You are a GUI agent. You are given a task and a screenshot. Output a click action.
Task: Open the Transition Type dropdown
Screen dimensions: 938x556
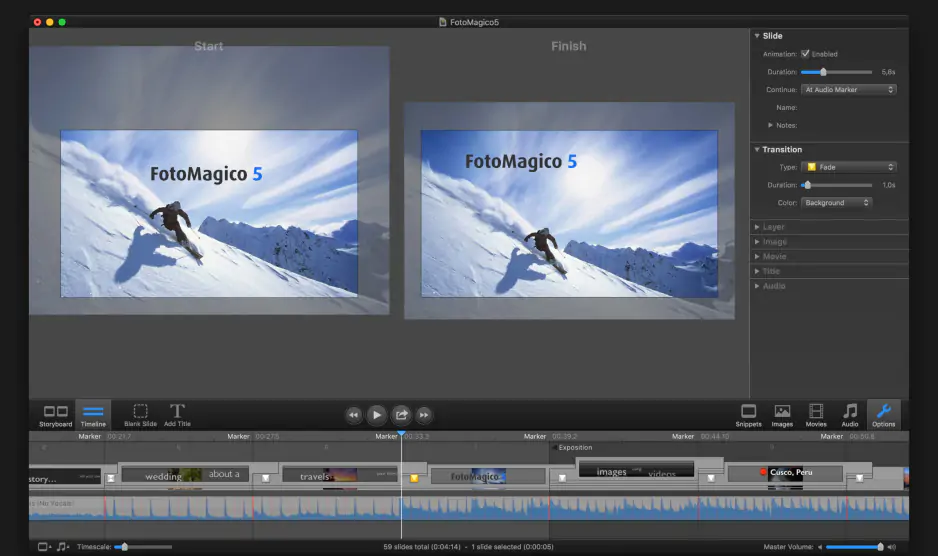(849, 167)
